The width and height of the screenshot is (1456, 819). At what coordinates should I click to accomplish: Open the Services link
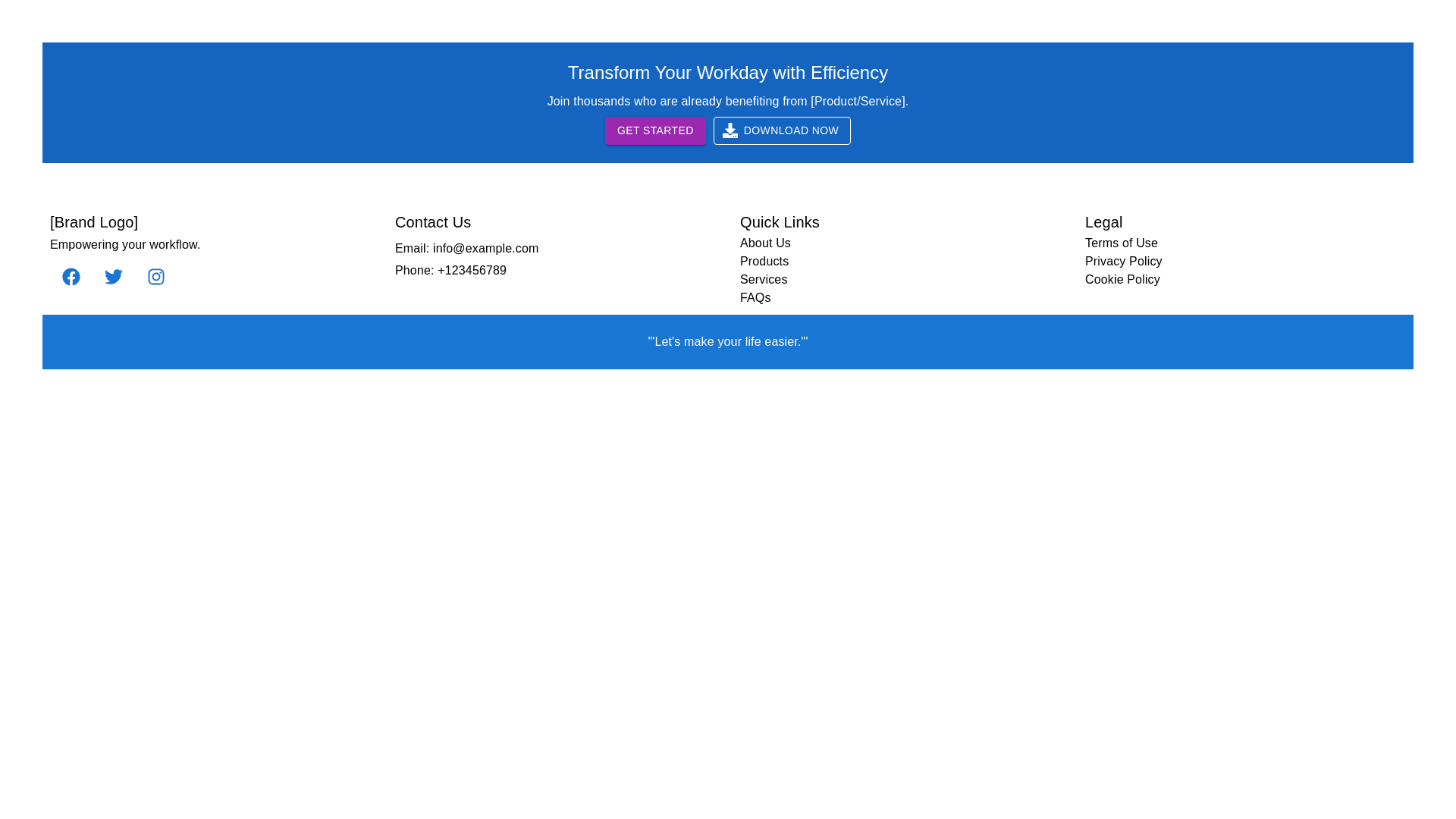coord(764,280)
